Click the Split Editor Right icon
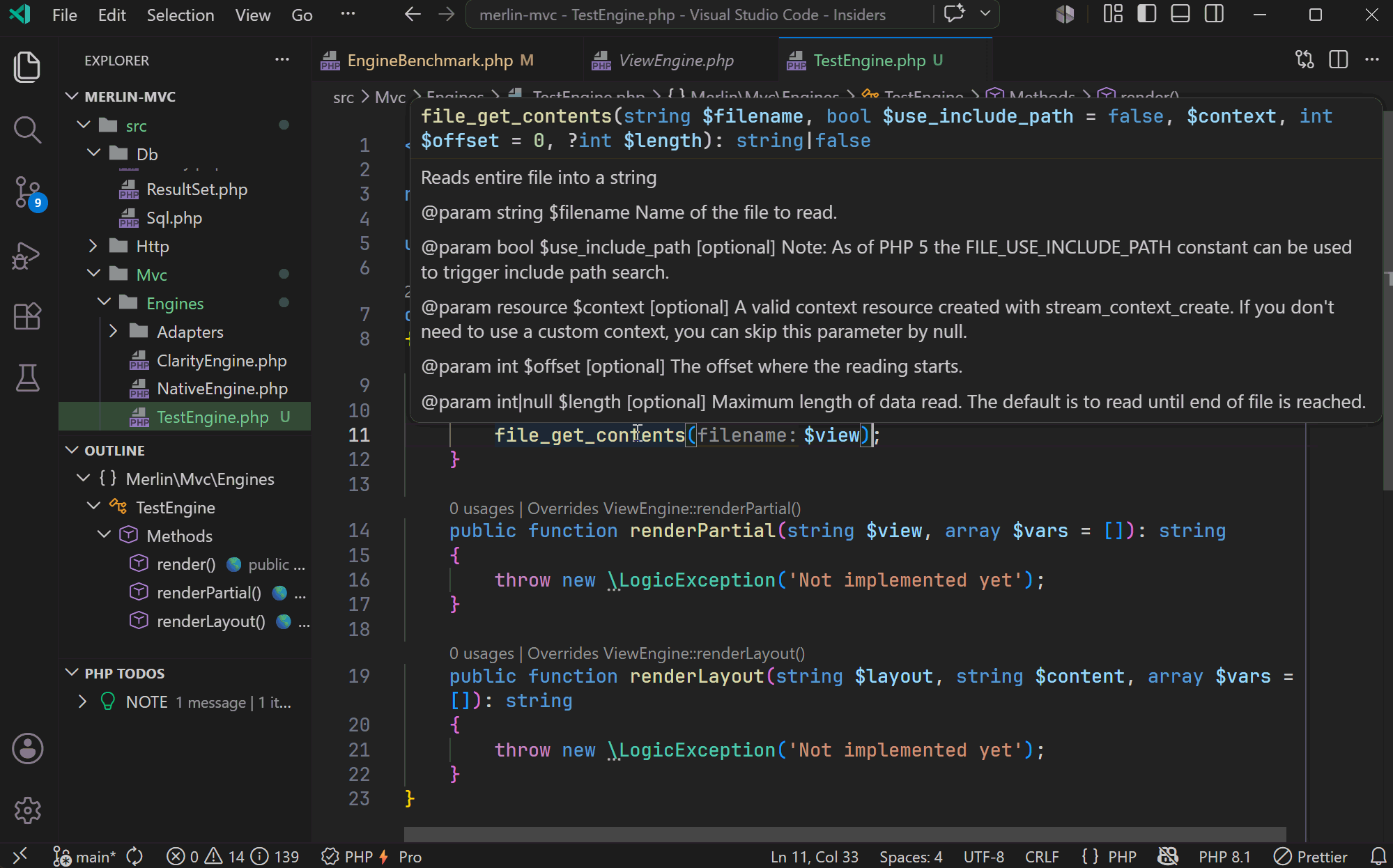 click(x=1339, y=60)
